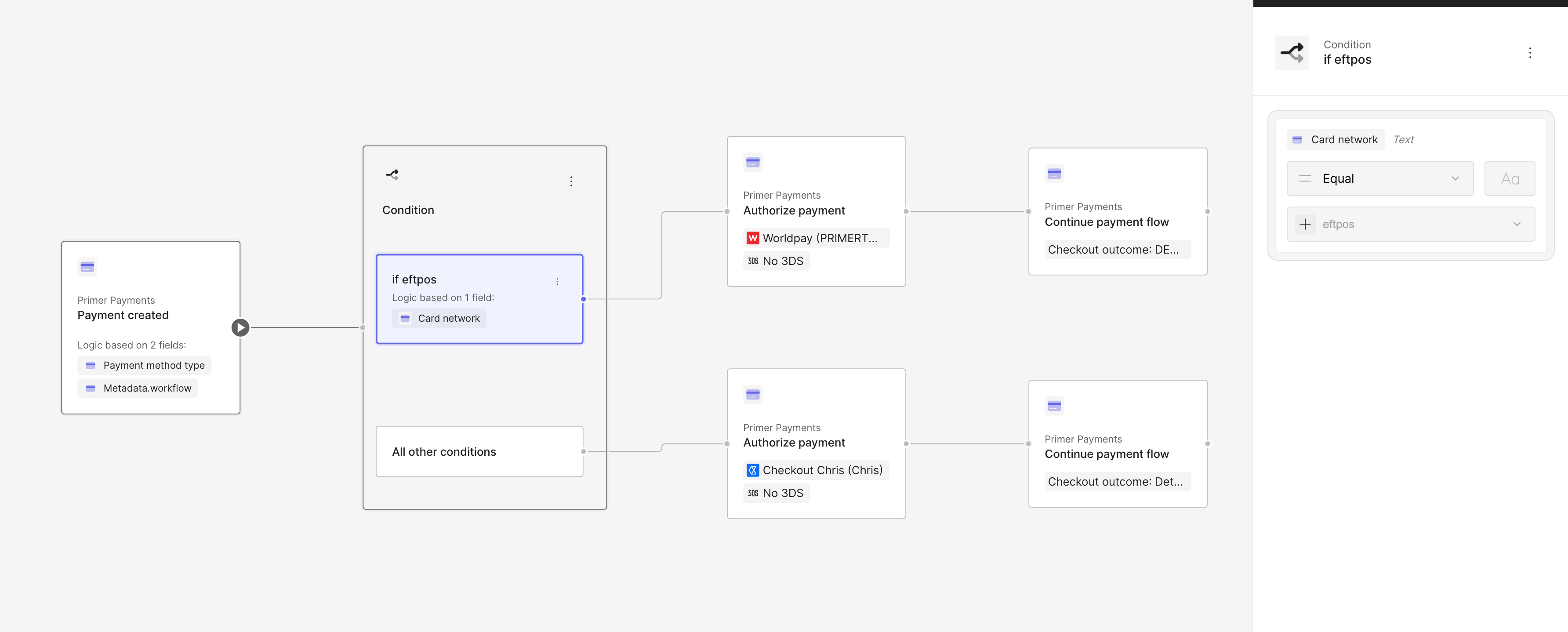Screen dimensions: 1568x632
Task: Click the large condition branch icon in side panel
Action: (x=1292, y=53)
